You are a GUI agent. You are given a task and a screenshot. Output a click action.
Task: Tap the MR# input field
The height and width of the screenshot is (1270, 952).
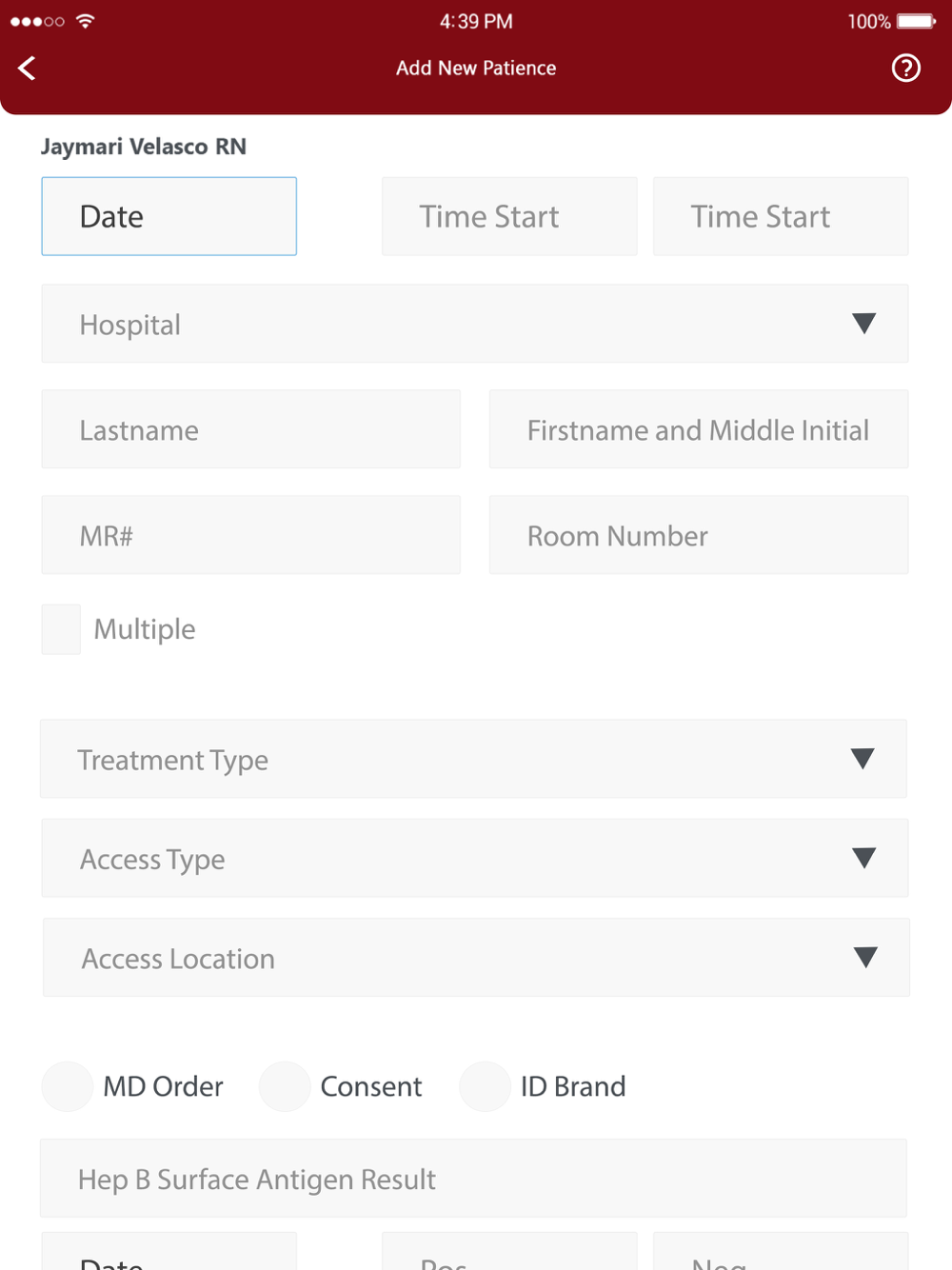coord(251,535)
